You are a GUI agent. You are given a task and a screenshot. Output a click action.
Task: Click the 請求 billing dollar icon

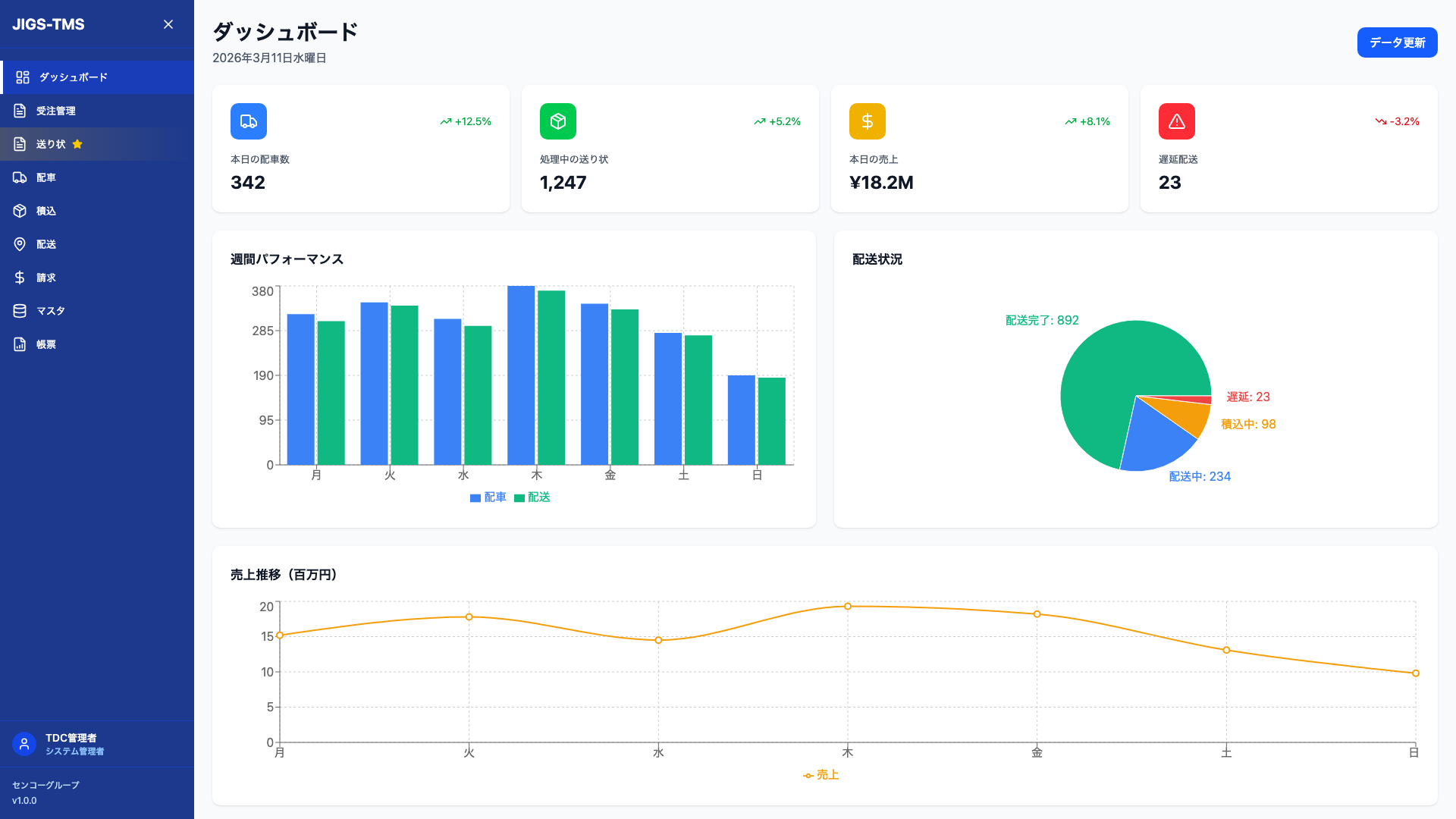click(x=19, y=277)
